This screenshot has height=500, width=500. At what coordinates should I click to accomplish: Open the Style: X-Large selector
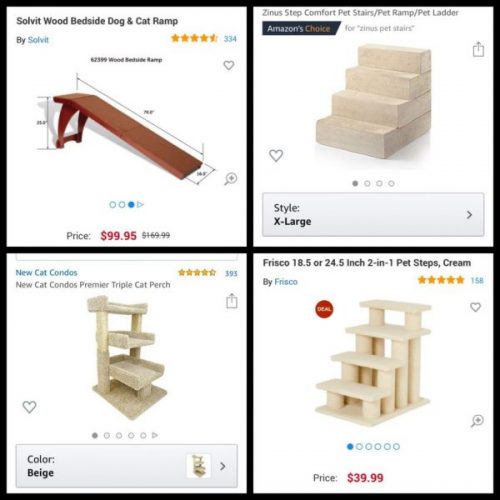pyautogui.click(x=373, y=215)
